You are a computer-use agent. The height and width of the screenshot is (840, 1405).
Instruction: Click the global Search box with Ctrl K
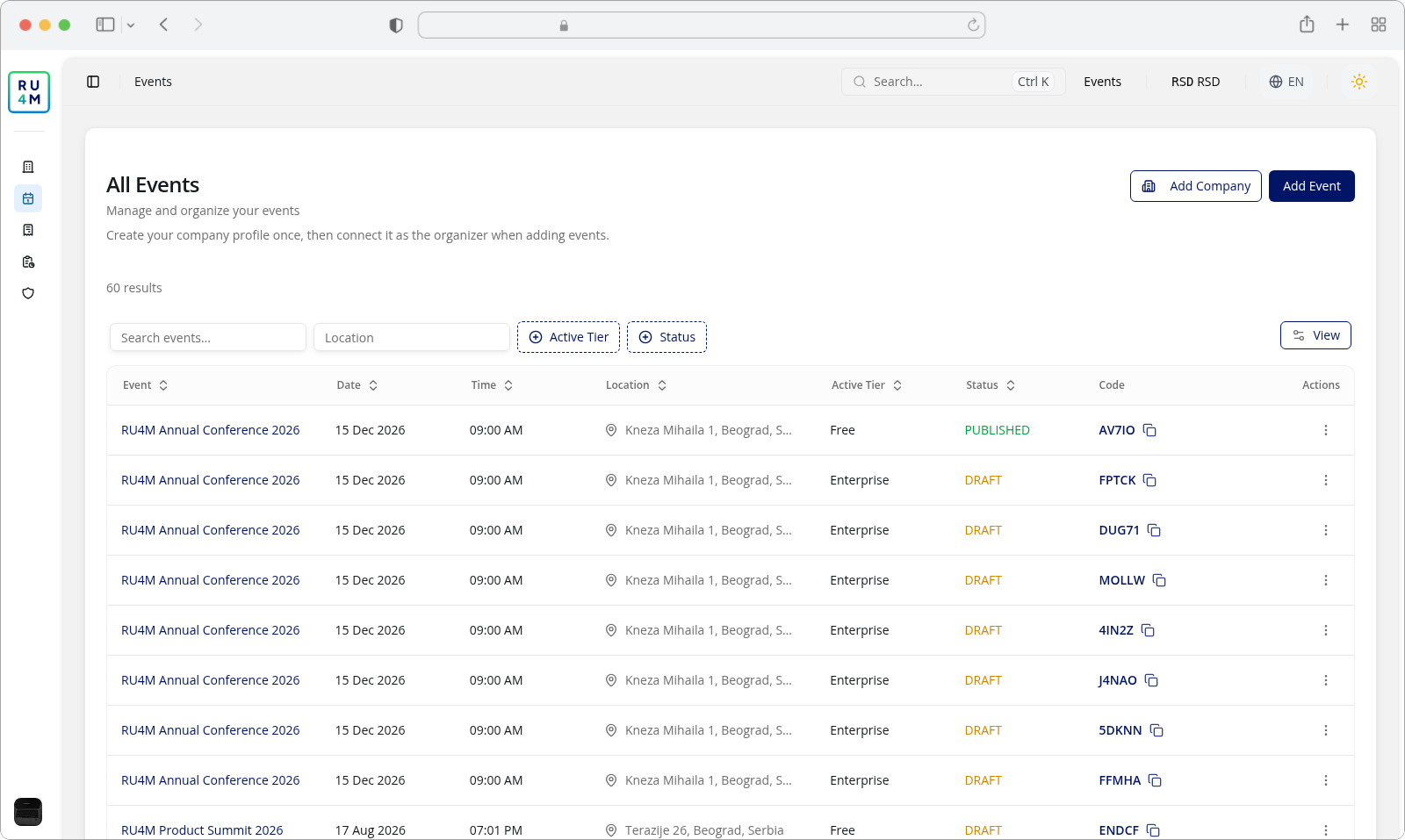click(954, 82)
